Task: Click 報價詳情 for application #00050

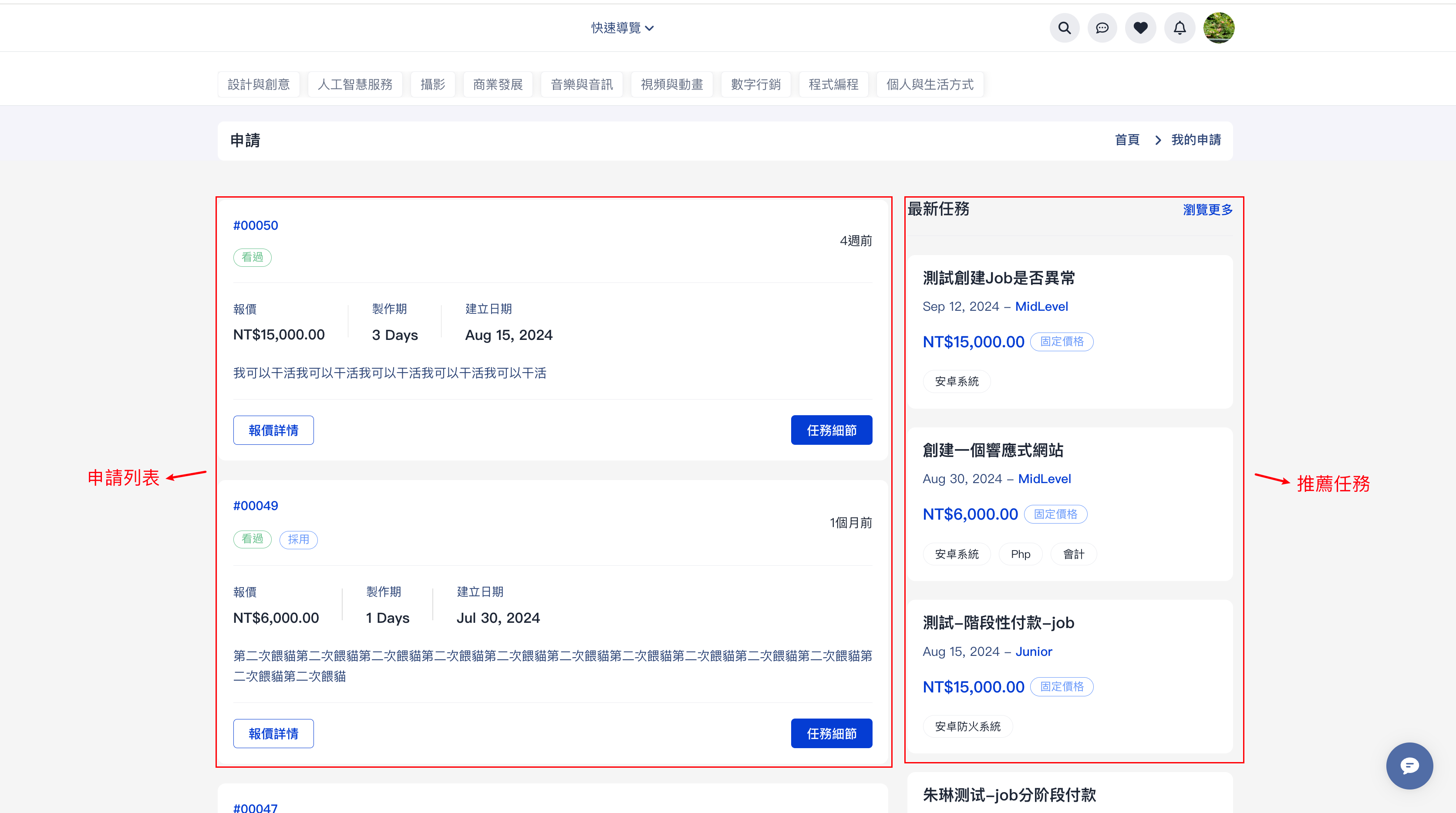Action: click(x=273, y=430)
